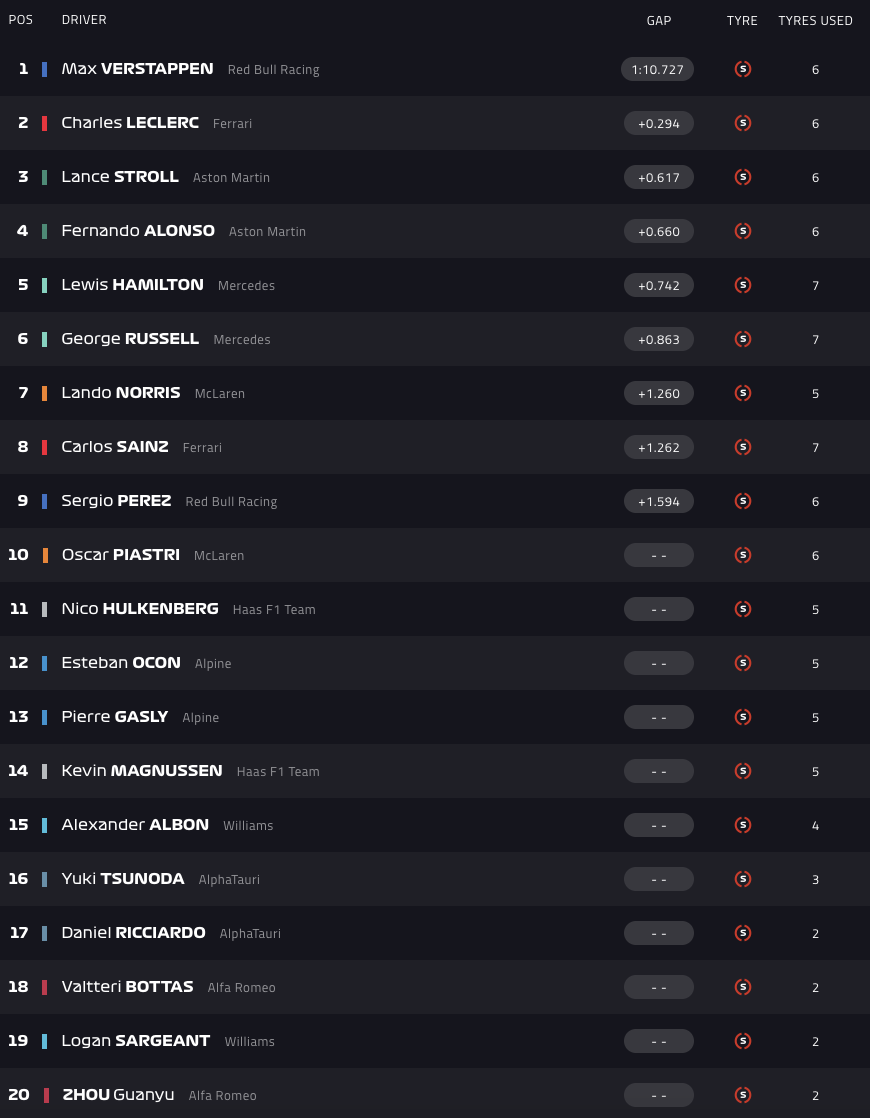Click the soft tyre icon in Bottas's row

tap(742, 987)
